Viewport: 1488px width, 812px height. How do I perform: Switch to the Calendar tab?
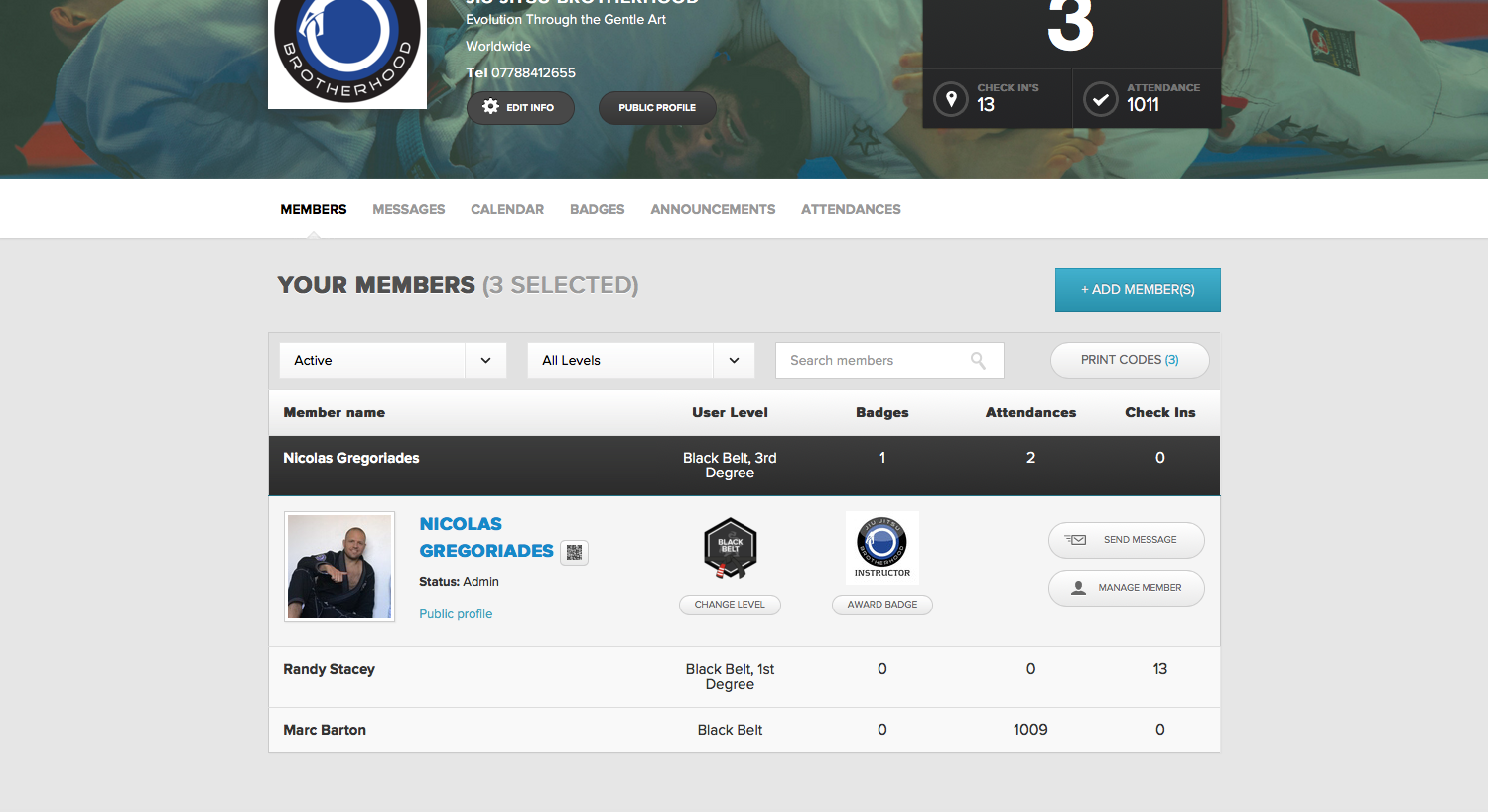pos(506,209)
